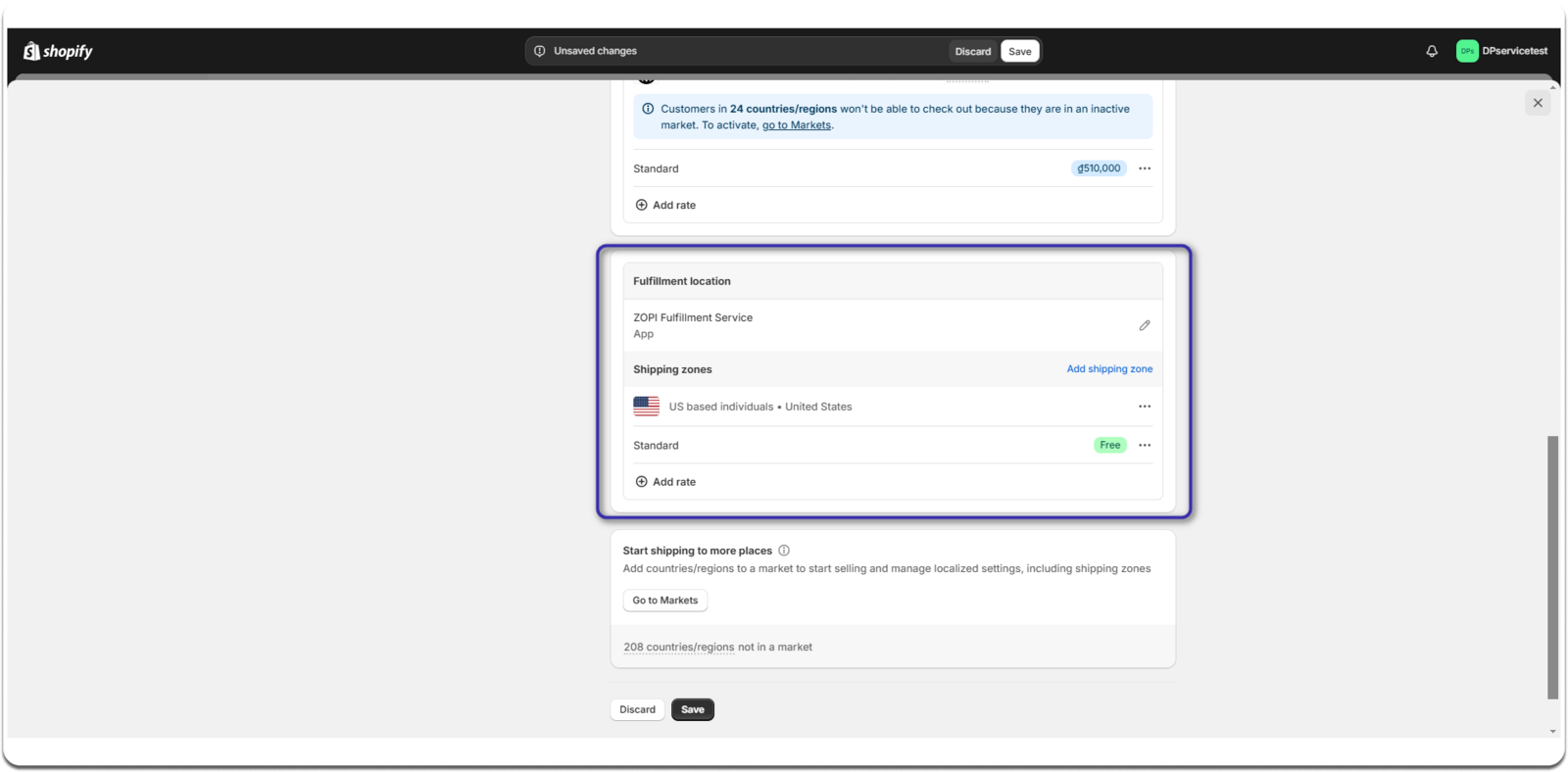Save from the Unsaved changes top bar
Viewport: 1568px width, 772px height.
(1020, 51)
